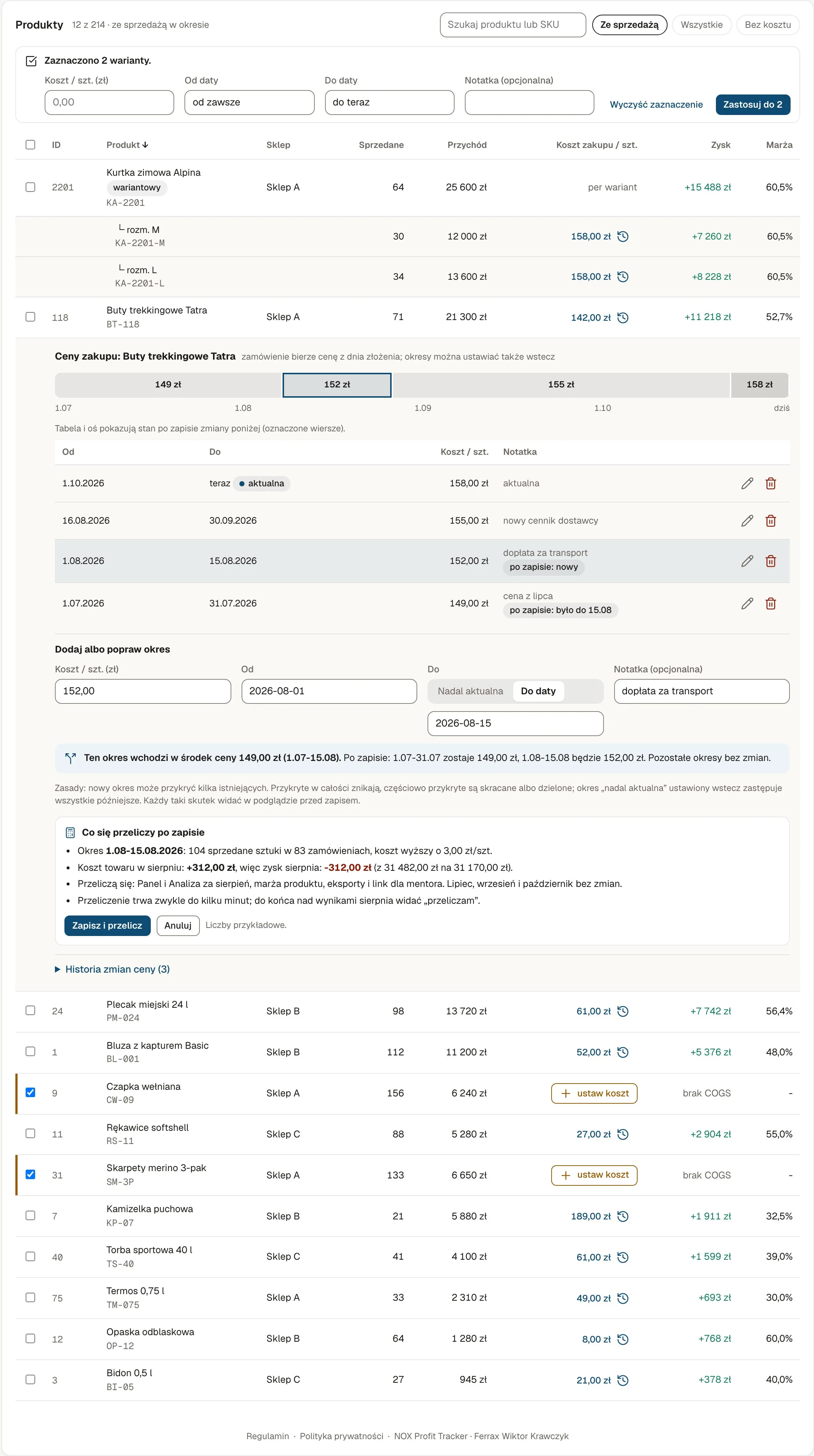The width and height of the screenshot is (814, 1456).
Task: Open cost history for Termos 0,75 l
Action: 623,1298
